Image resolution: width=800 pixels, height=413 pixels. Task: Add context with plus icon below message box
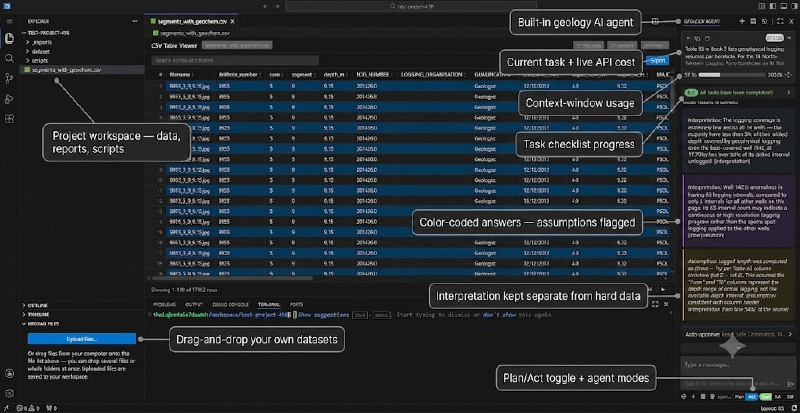pyautogui.click(x=693, y=397)
